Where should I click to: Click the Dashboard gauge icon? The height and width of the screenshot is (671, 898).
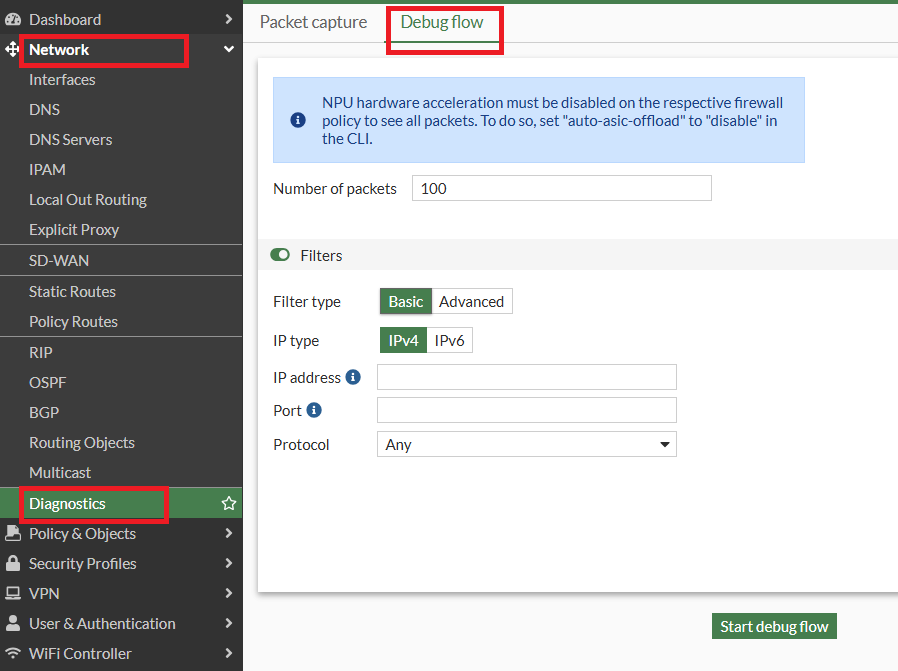tap(13, 19)
